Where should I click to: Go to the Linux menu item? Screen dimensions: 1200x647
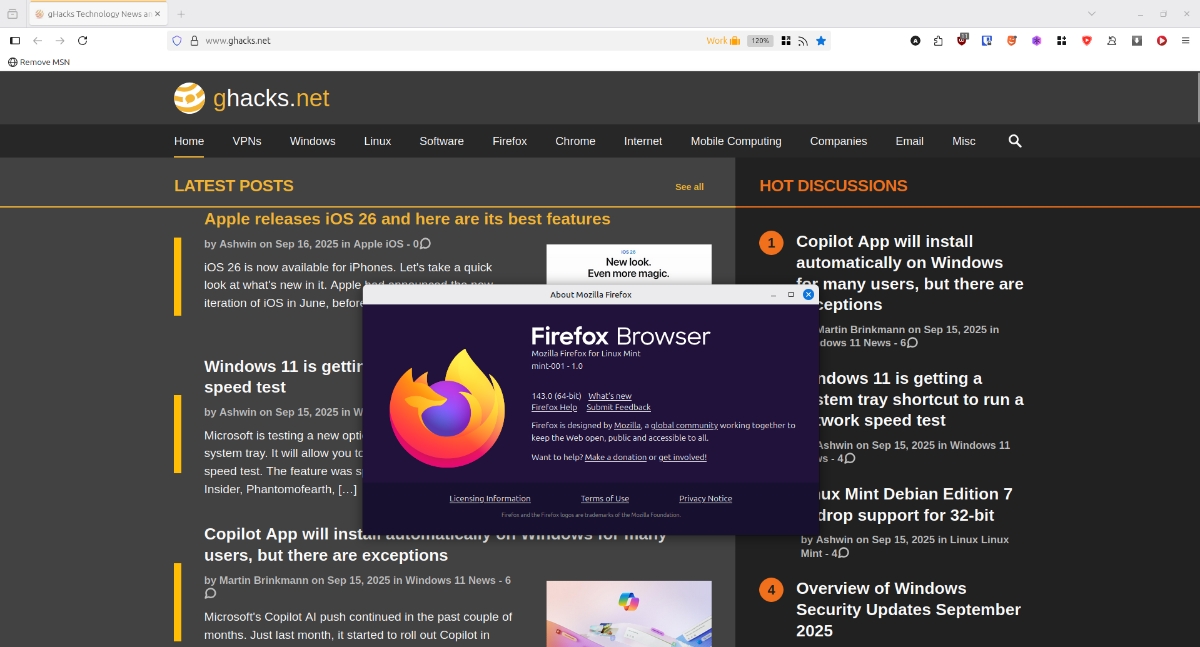(x=377, y=141)
